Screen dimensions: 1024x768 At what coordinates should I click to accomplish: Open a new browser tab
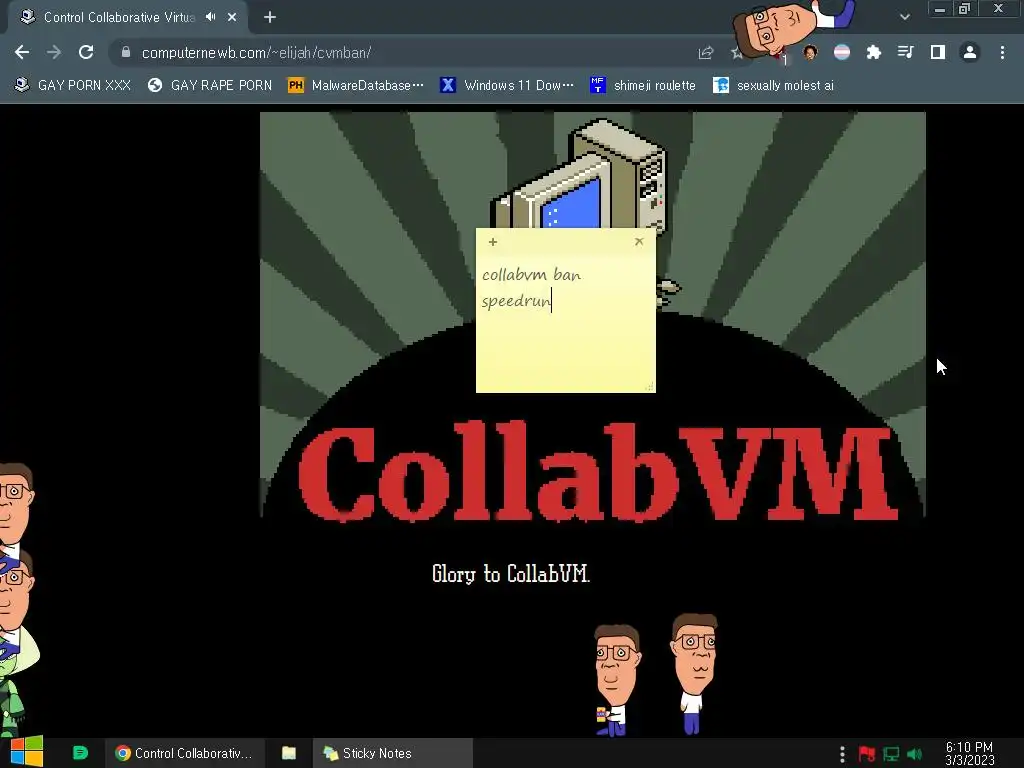pos(270,18)
